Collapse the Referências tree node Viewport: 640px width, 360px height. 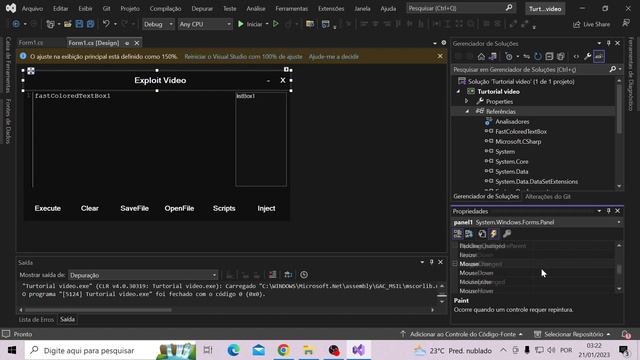[467, 111]
